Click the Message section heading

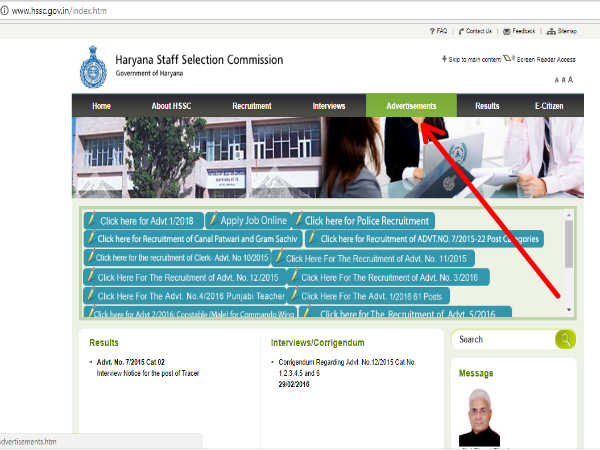476,373
